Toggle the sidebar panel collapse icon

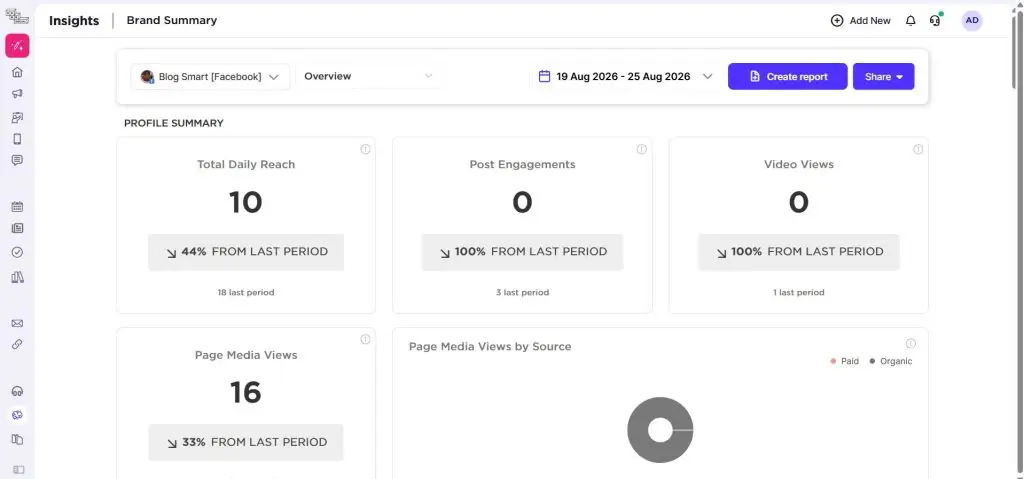point(18,469)
